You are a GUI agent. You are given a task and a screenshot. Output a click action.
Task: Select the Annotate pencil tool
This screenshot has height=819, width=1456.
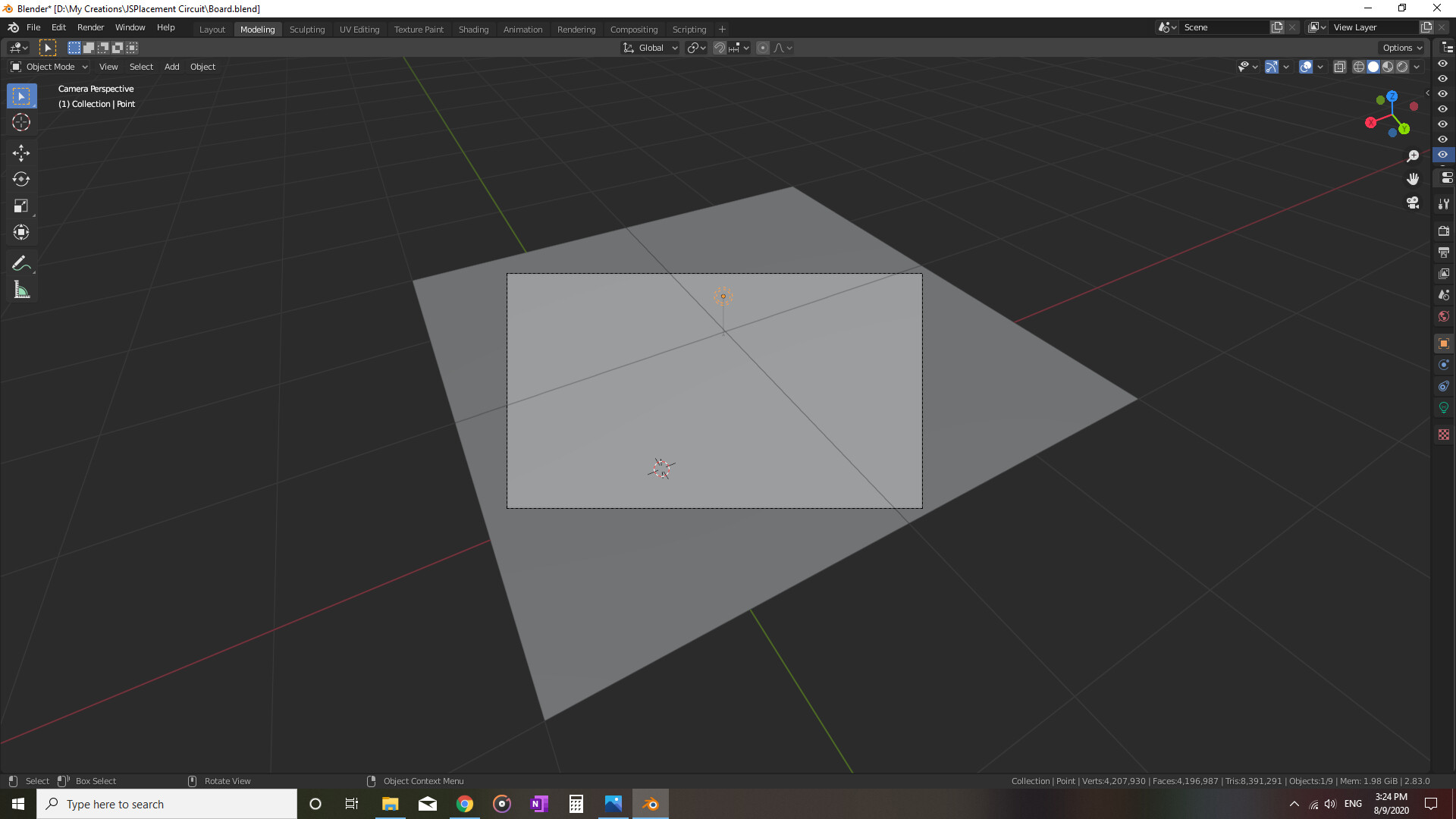click(20, 263)
